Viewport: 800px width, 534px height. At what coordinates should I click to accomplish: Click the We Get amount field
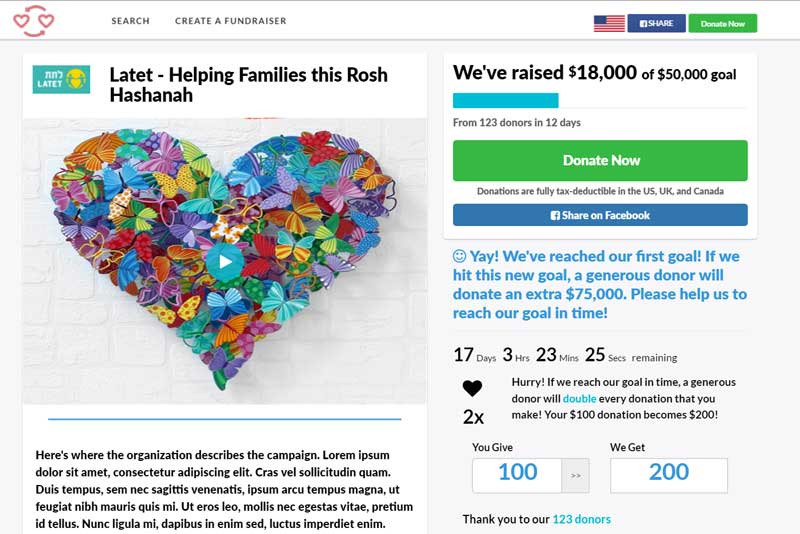[668, 474]
